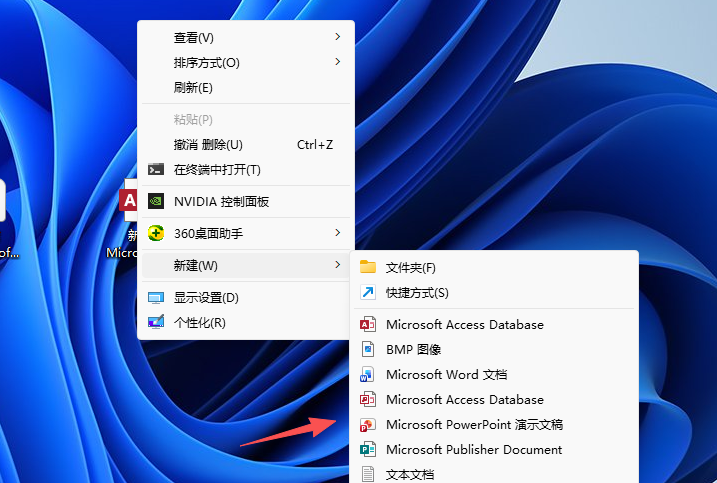
Task: Create a new 文件夹(F)
Action: point(494,267)
